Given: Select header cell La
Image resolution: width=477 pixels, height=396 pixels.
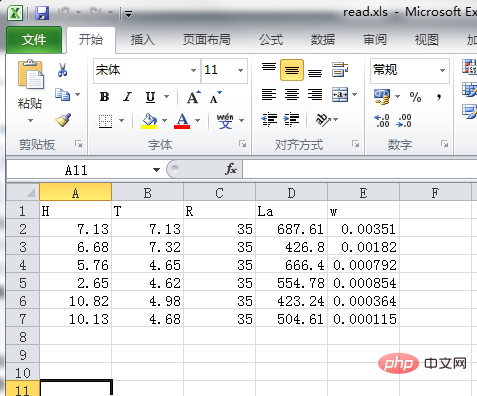Looking at the screenshot, I should (x=291, y=211).
